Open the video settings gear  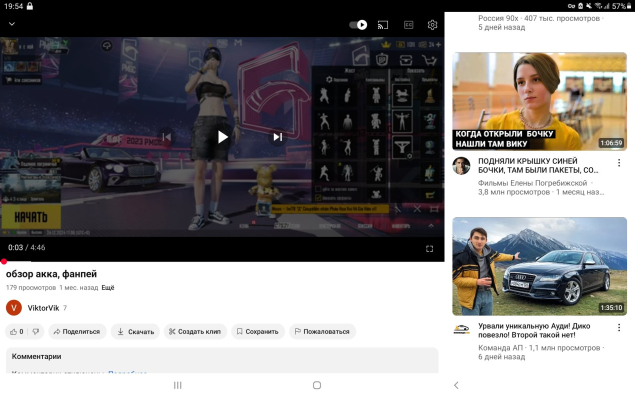pos(432,25)
